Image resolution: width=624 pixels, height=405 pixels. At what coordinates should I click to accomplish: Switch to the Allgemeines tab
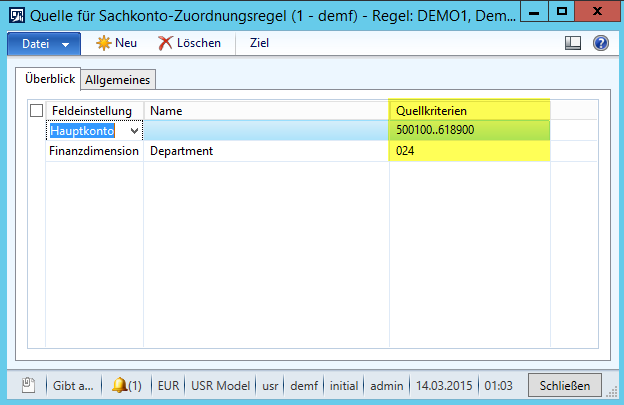tap(118, 79)
